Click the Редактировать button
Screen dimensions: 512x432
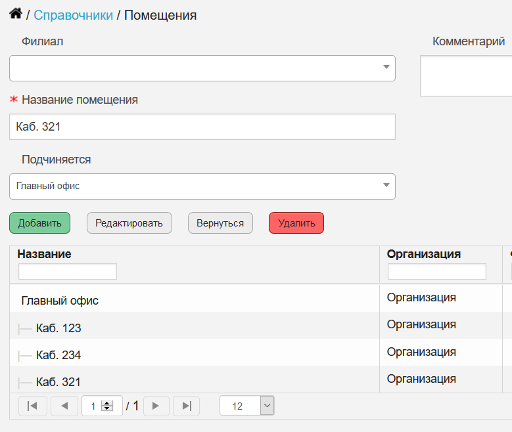click(x=129, y=223)
